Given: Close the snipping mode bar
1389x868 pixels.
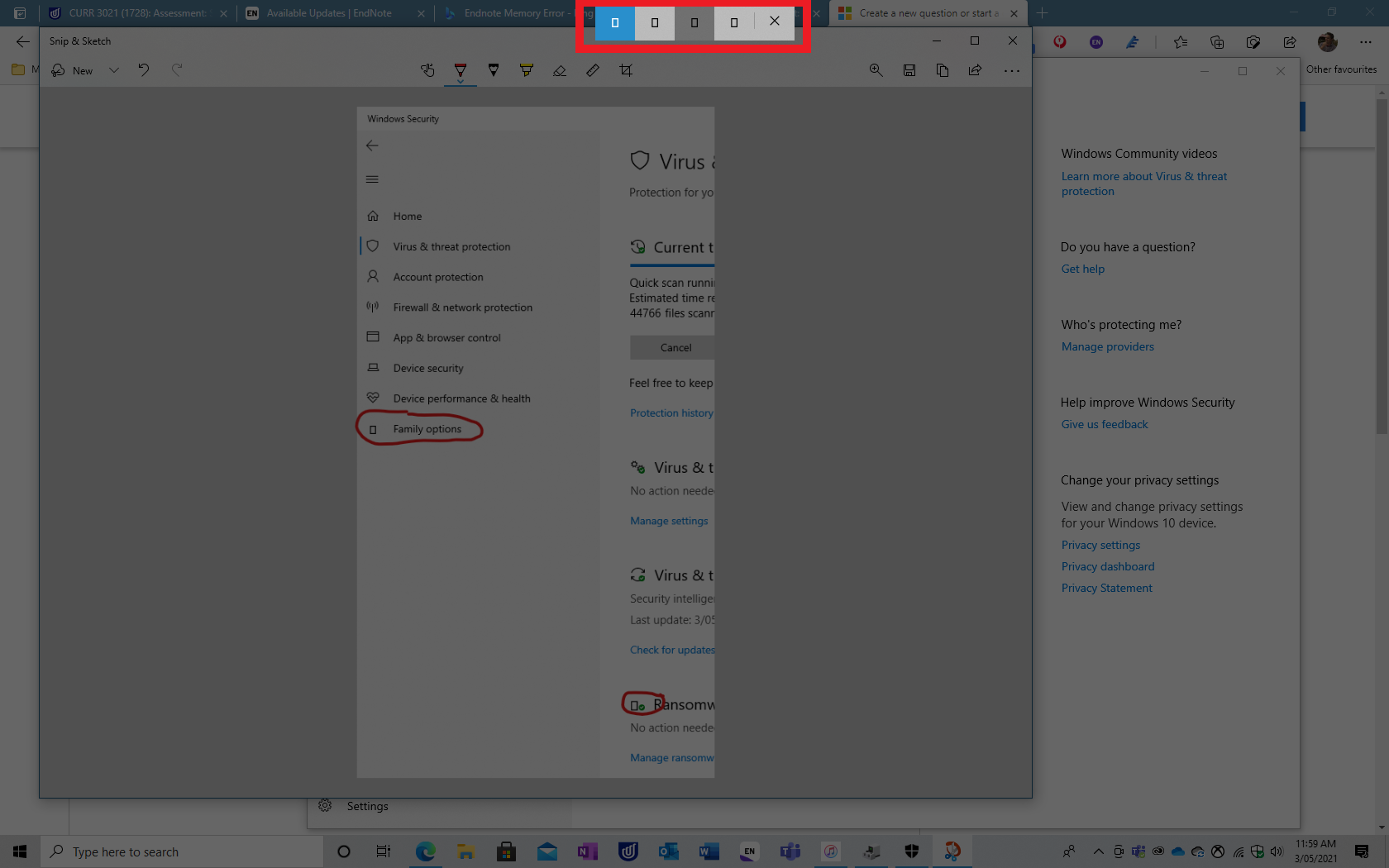Looking at the screenshot, I should tap(775, 22).
